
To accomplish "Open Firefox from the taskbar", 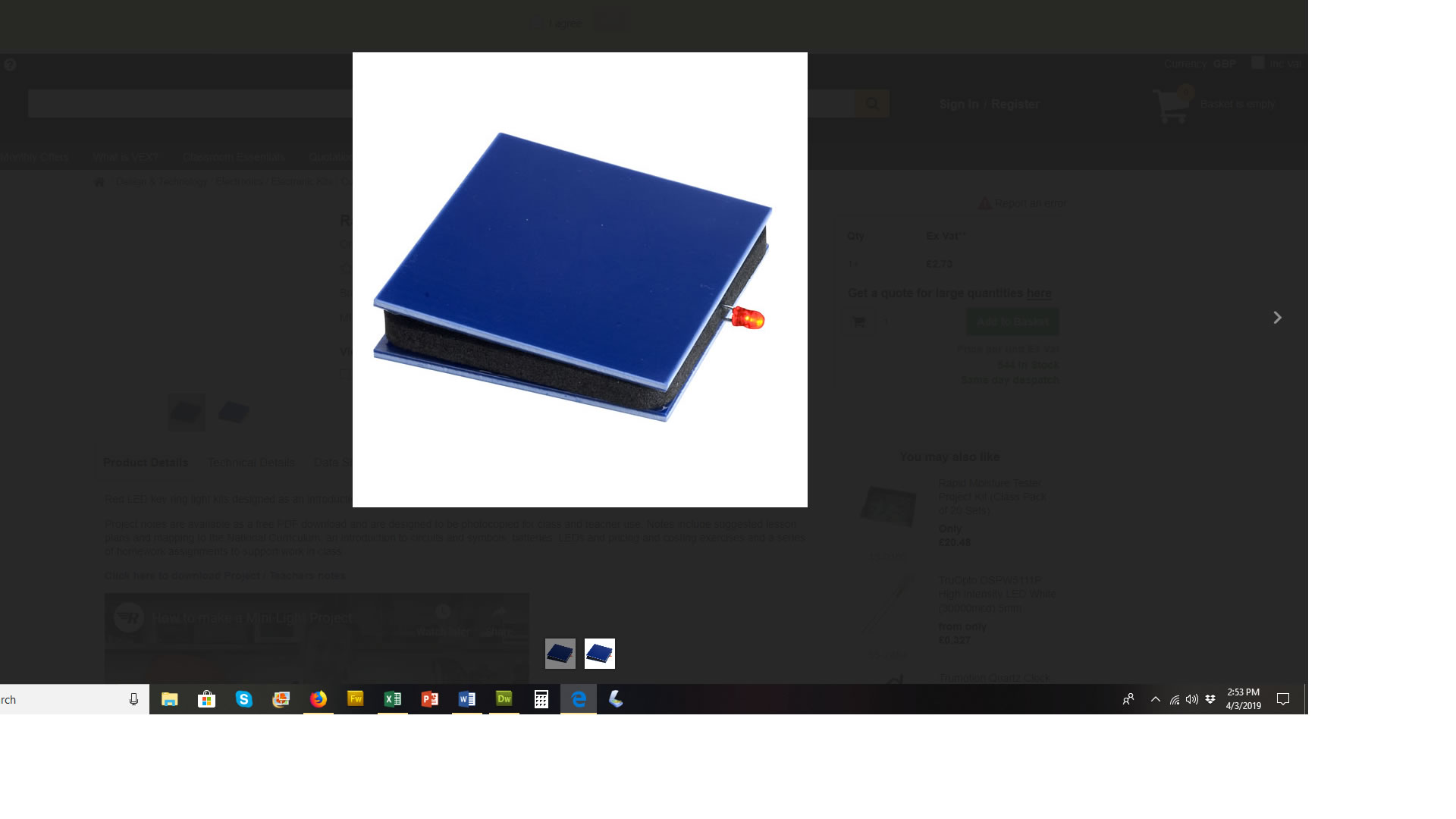I will (318, 699).
